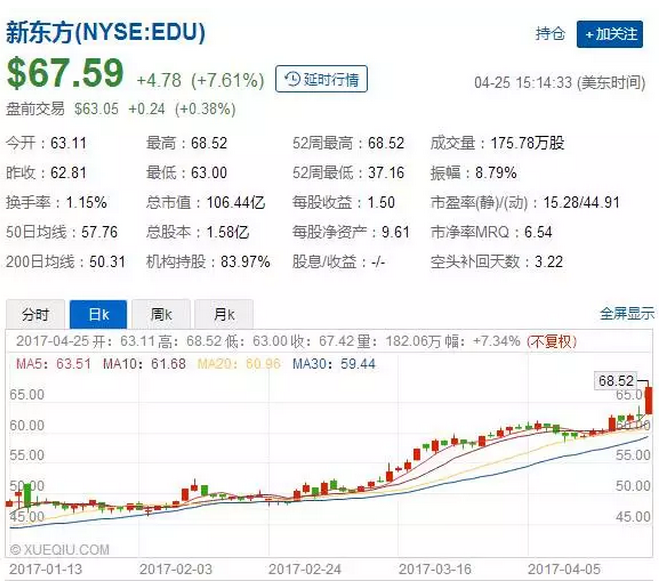The image size is (662, 581).
Task: Select the 日k chart tab
Action: [x=98, y=315]
